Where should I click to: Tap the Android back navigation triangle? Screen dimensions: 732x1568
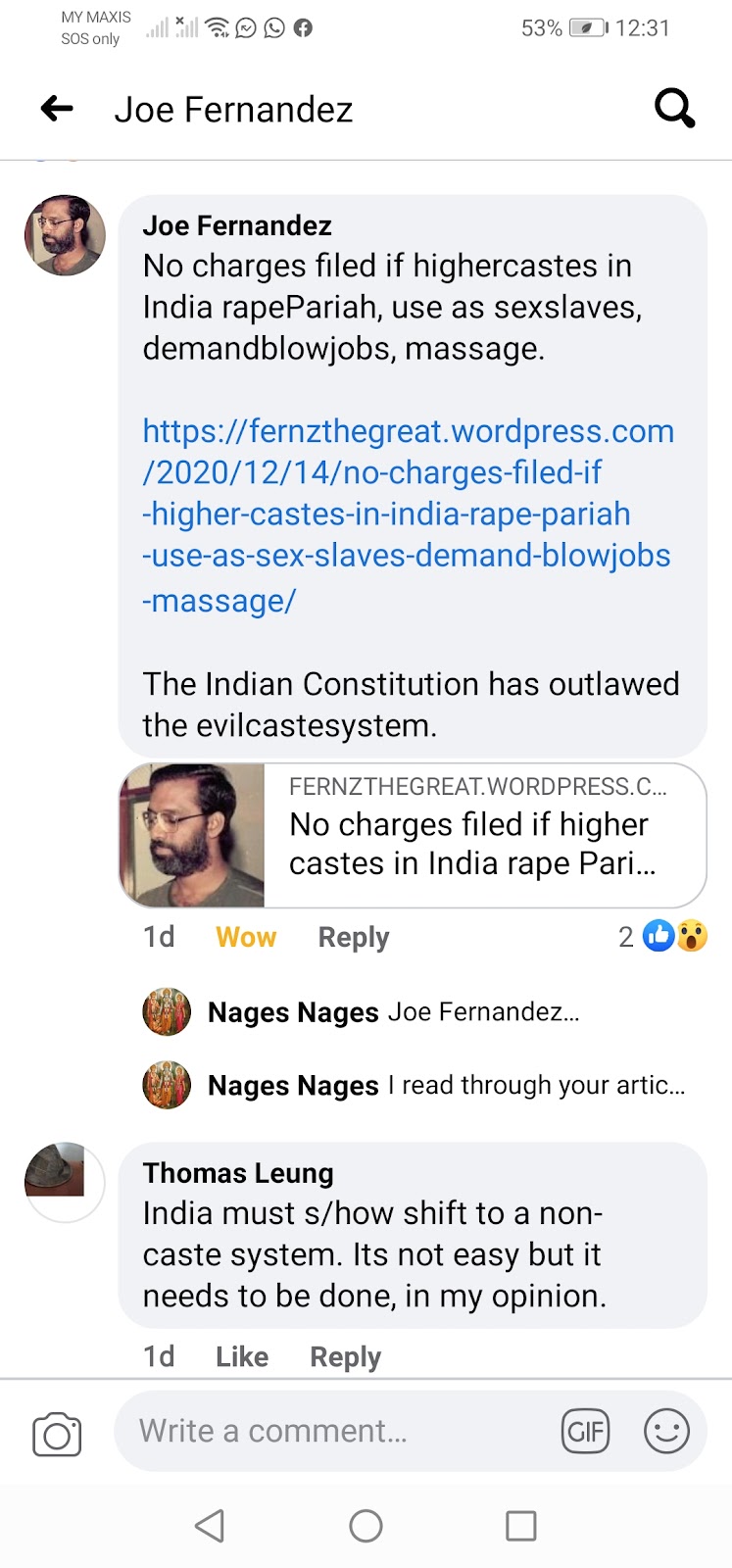pyautogui.click(x=210, y=1526)
